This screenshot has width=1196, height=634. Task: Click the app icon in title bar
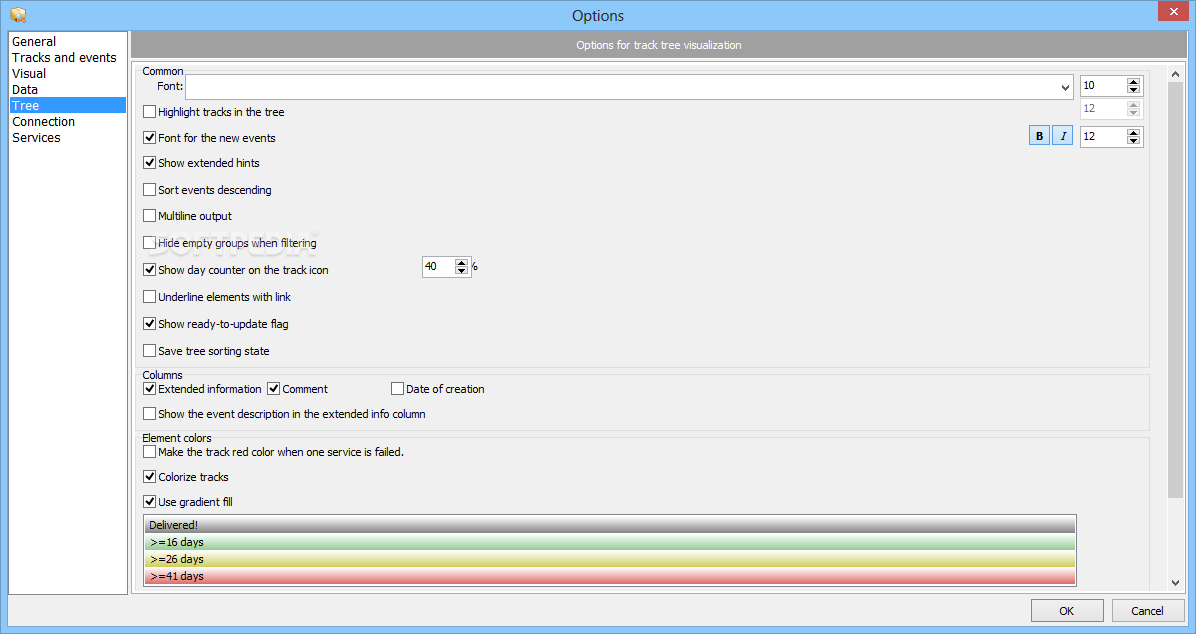pyautogui.click(x=18, y=14)
